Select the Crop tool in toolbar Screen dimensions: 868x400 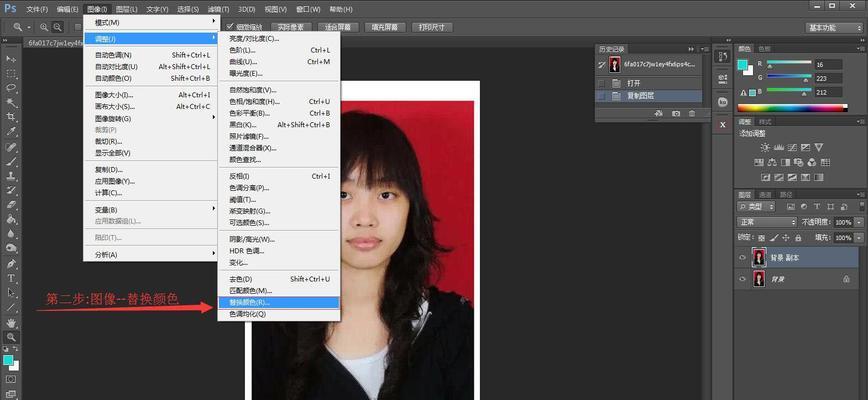click(x=11, y=117)
